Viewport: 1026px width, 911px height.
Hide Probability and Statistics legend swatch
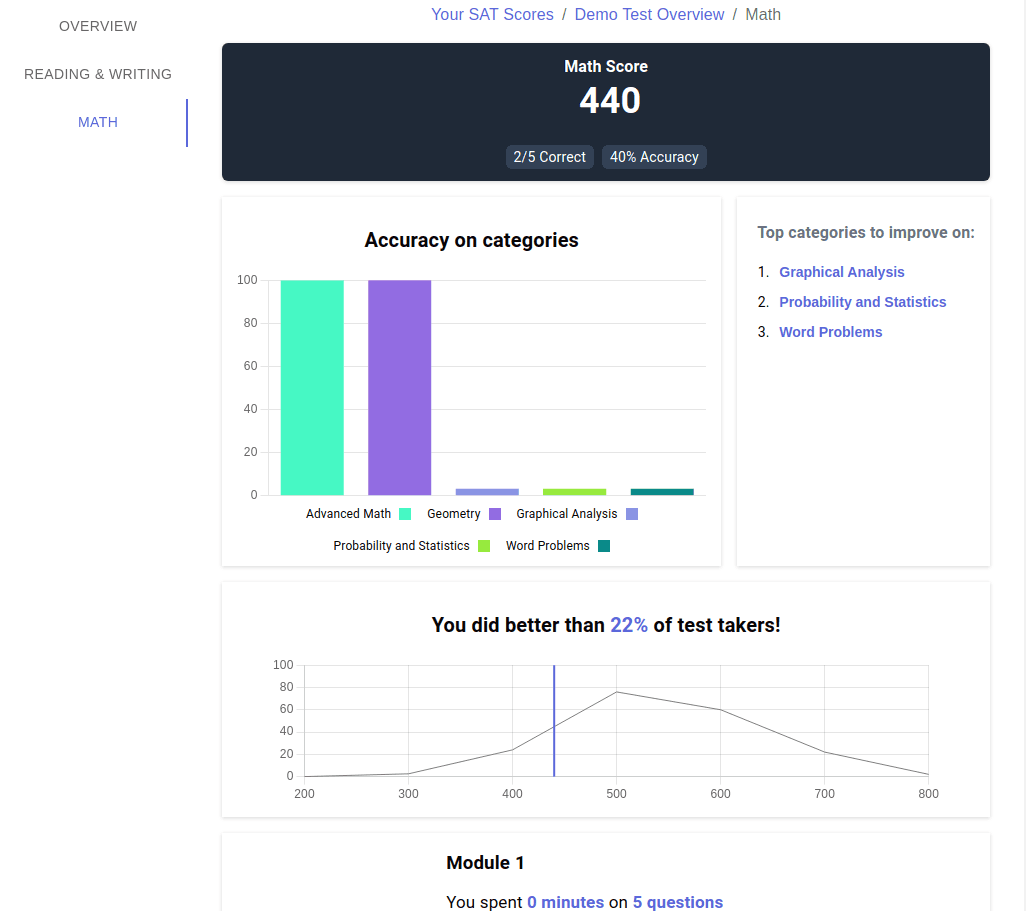click(483, 546)
